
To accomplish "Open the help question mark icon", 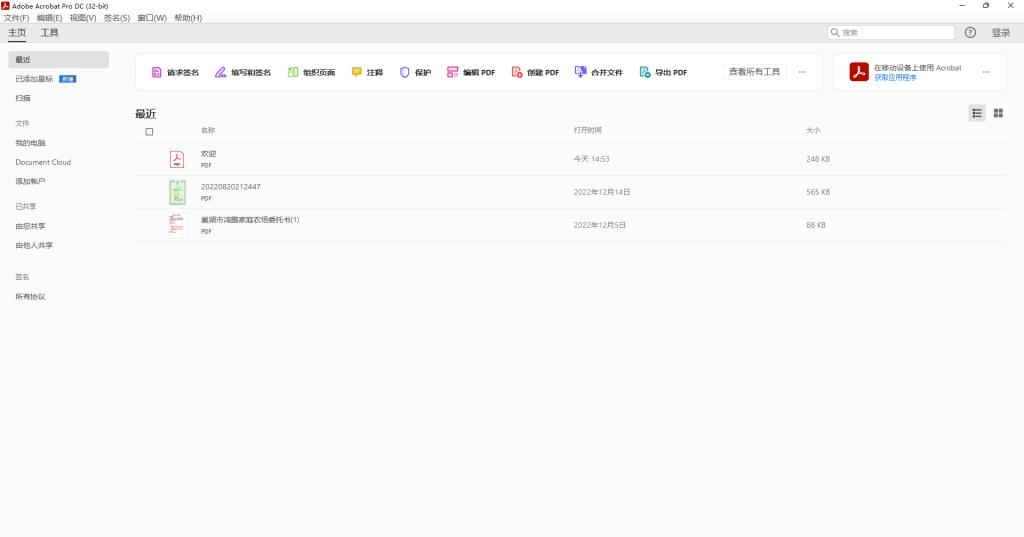I will tap(970, 33).
